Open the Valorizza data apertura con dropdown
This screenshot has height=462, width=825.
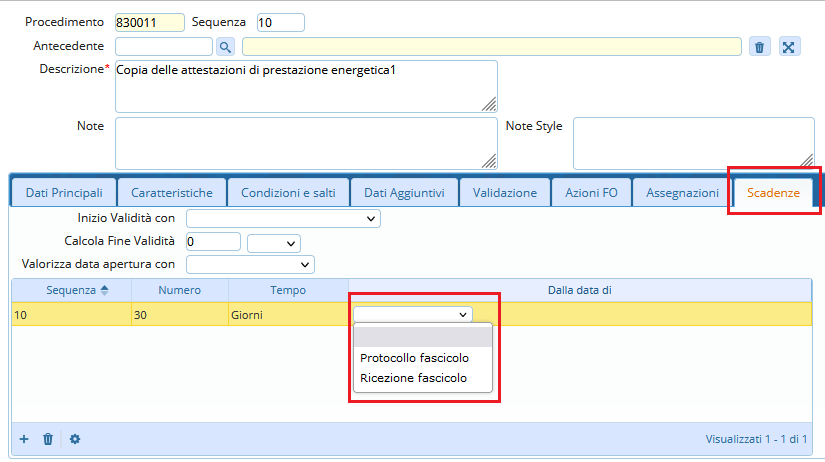coord(250,264)
